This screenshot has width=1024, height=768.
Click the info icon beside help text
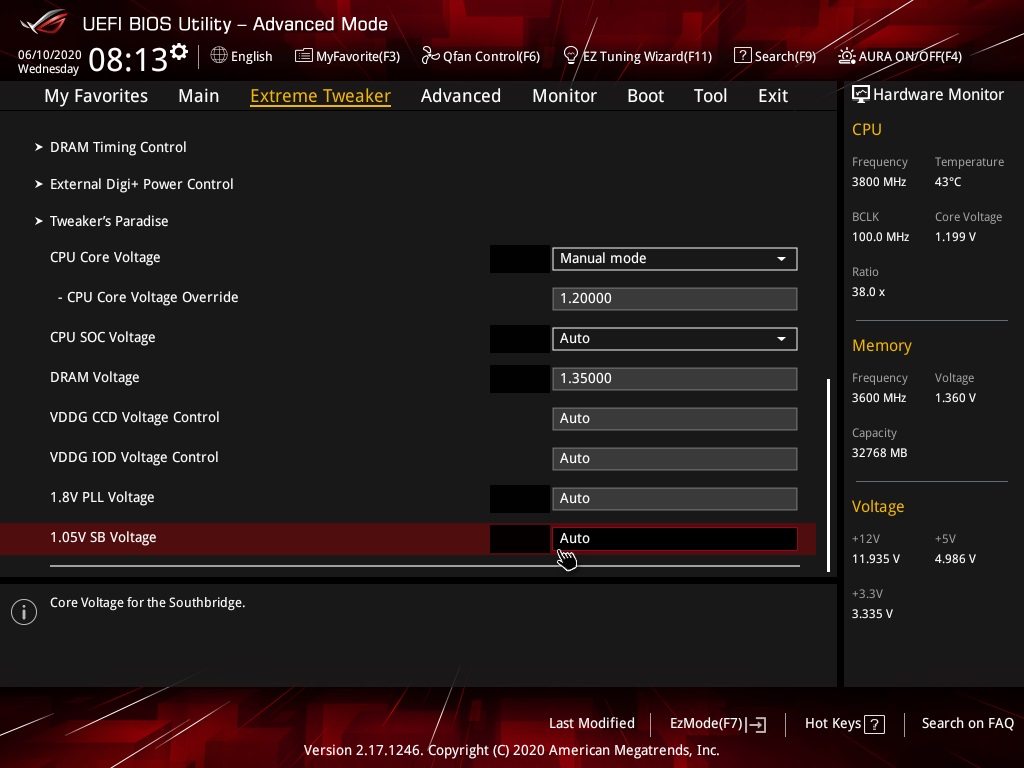point(24,612)
